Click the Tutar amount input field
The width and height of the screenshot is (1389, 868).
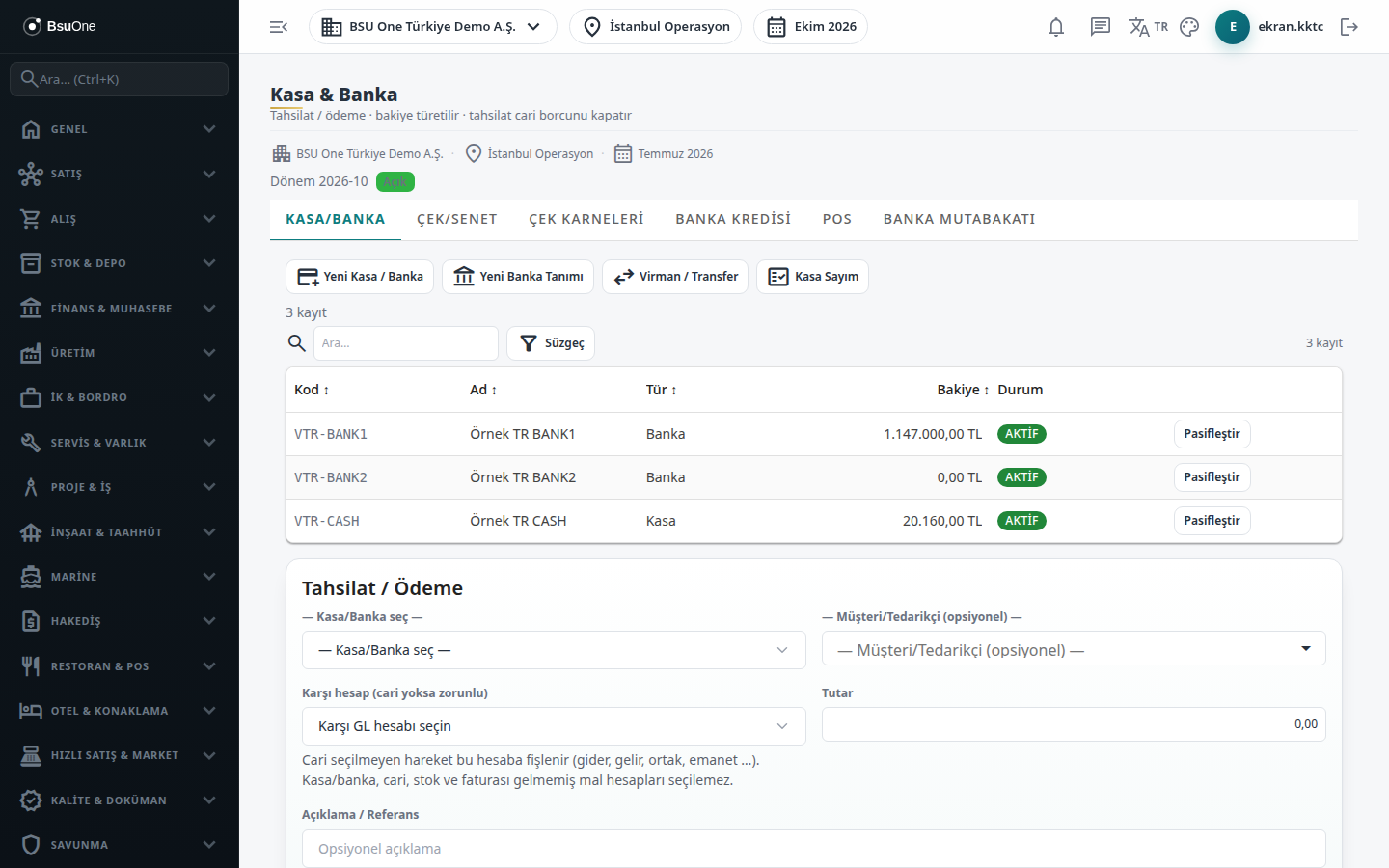tap(1074, 724)
